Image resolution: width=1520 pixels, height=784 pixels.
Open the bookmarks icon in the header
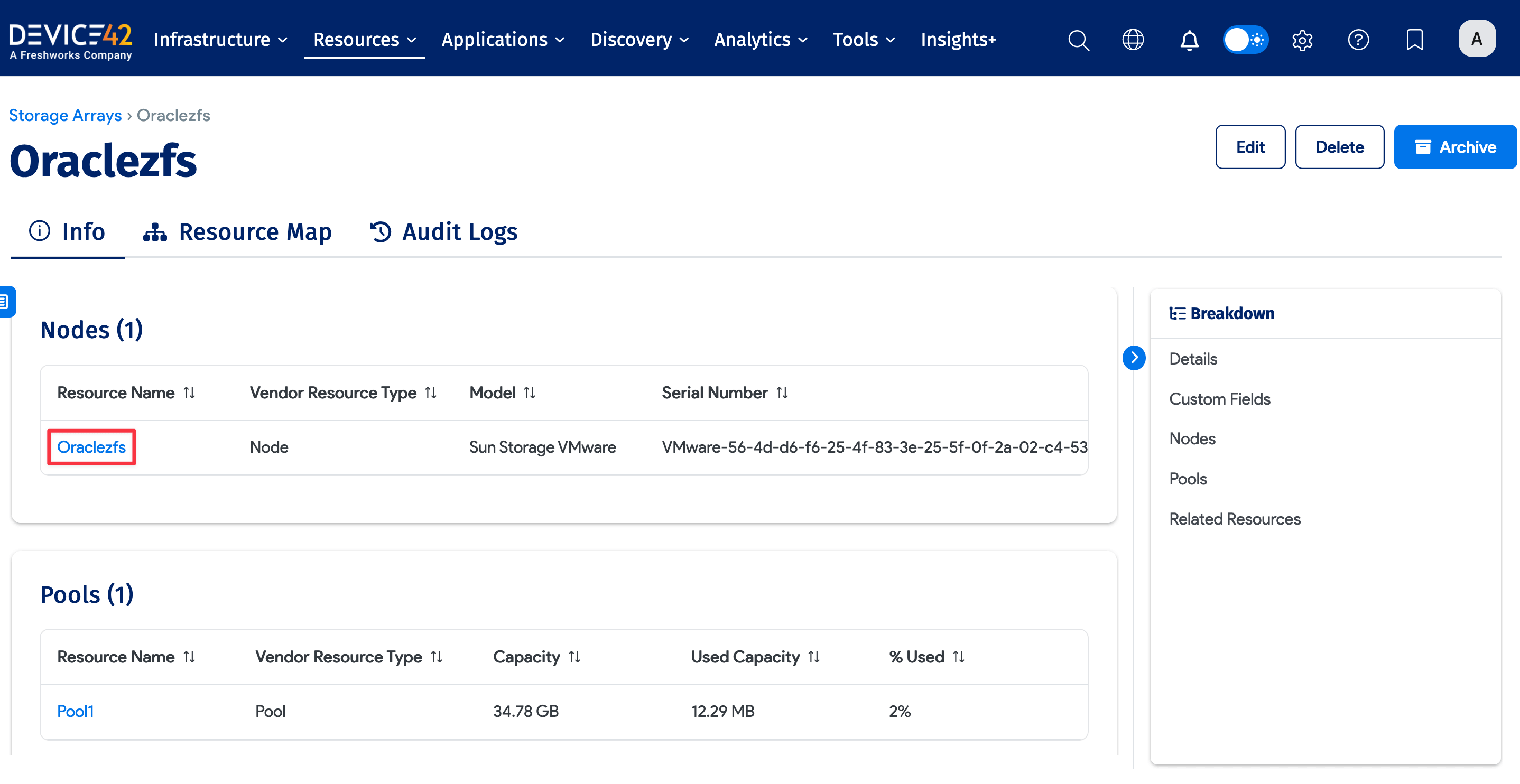[1415, 40]
